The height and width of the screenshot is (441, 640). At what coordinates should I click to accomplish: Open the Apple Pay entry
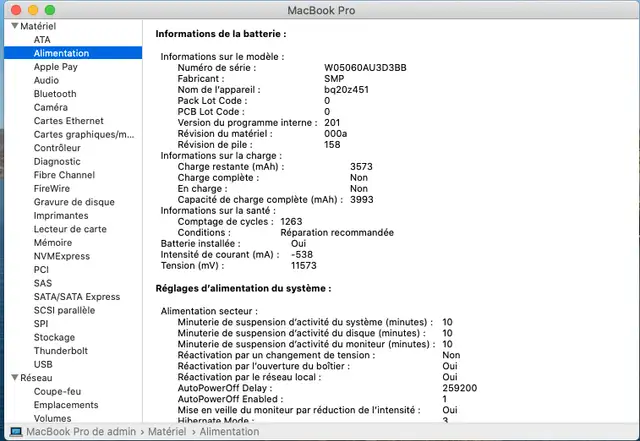[x=56, y=67]
